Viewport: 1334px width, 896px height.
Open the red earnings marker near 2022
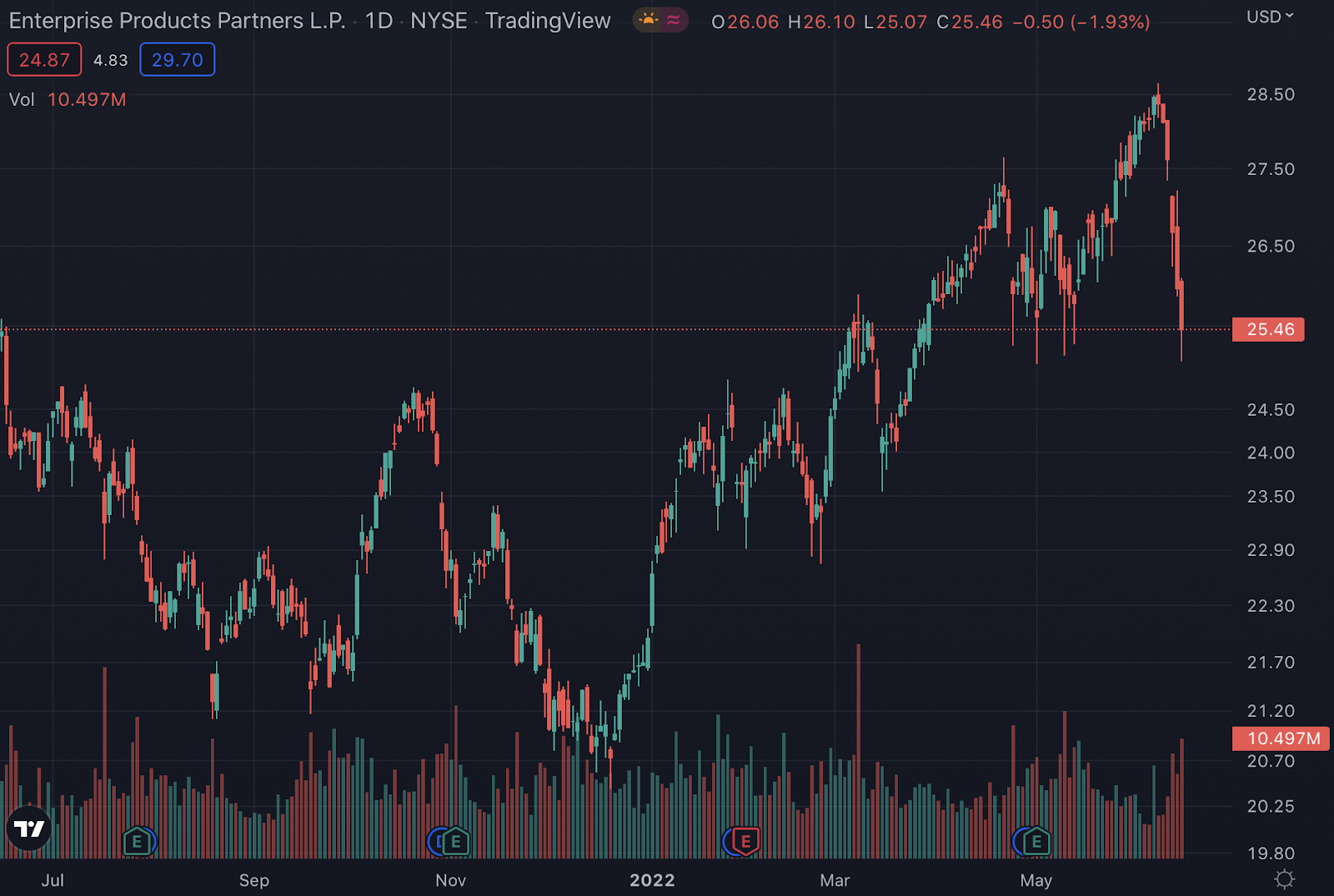pyautogui.click(x=746, y=842)
